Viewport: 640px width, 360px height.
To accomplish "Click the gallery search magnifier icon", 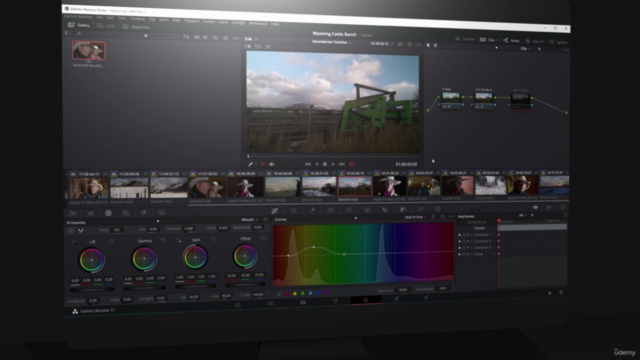I will (215, 38).
